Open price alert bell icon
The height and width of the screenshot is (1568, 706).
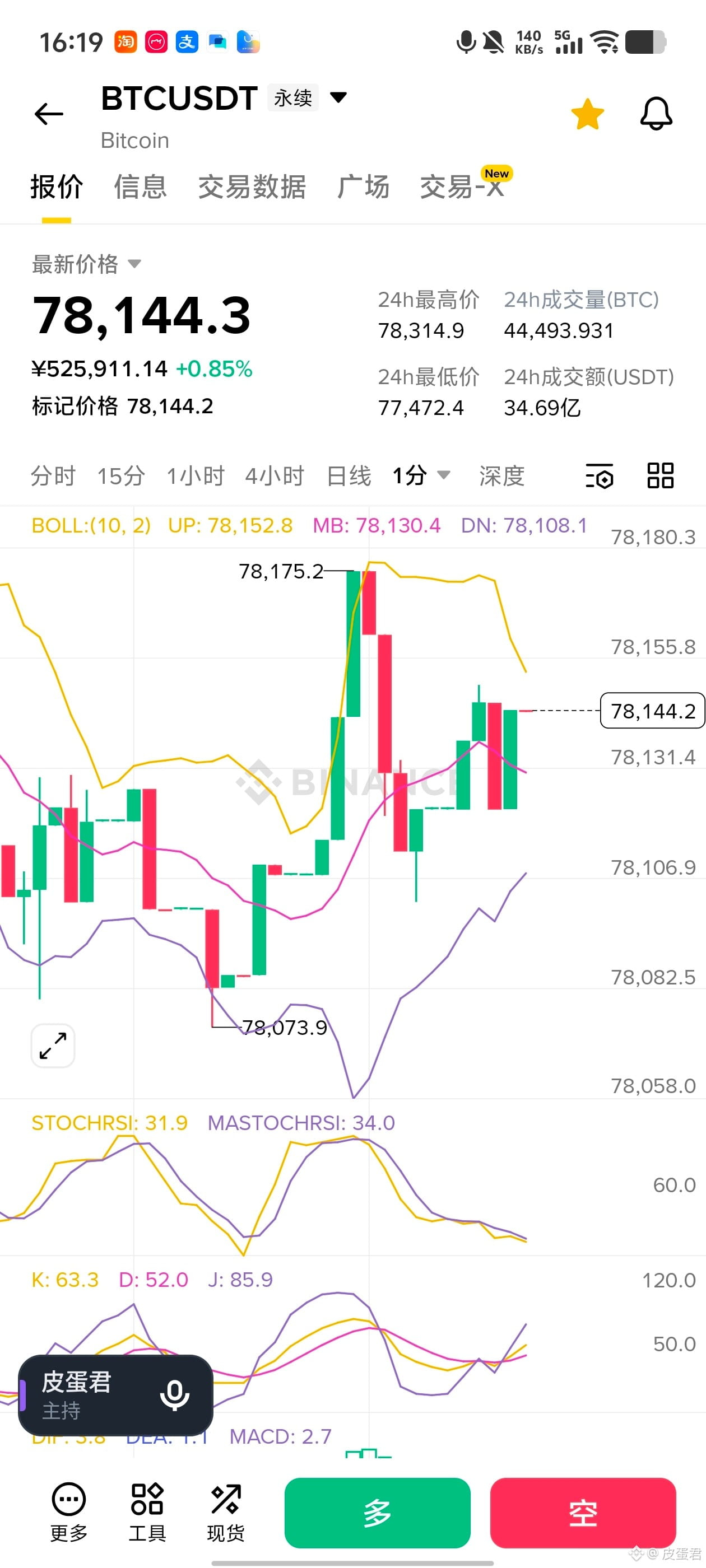(x=656, y=114)
